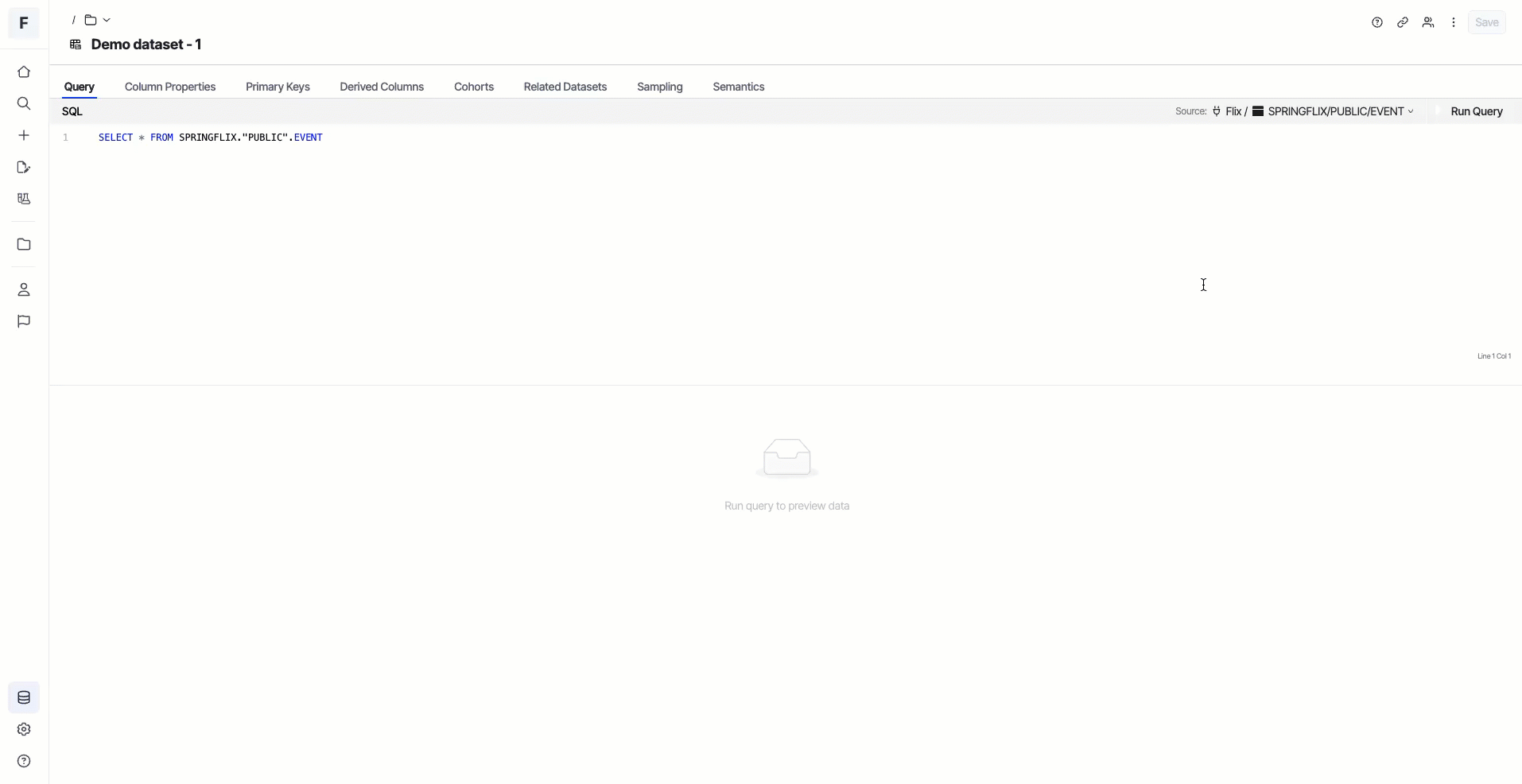Click the SQL label above editor
Screen dimensions: 1522x784
[72, 111]
